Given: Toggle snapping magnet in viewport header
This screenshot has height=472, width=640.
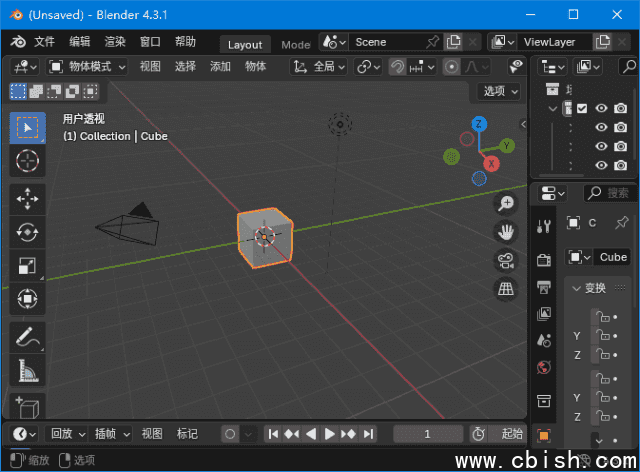Looking at the screenshot, I should [397, 67].
